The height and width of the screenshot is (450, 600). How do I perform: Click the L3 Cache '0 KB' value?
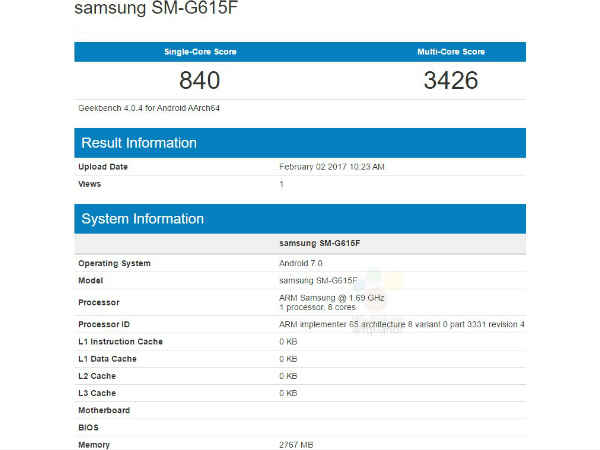288,393
